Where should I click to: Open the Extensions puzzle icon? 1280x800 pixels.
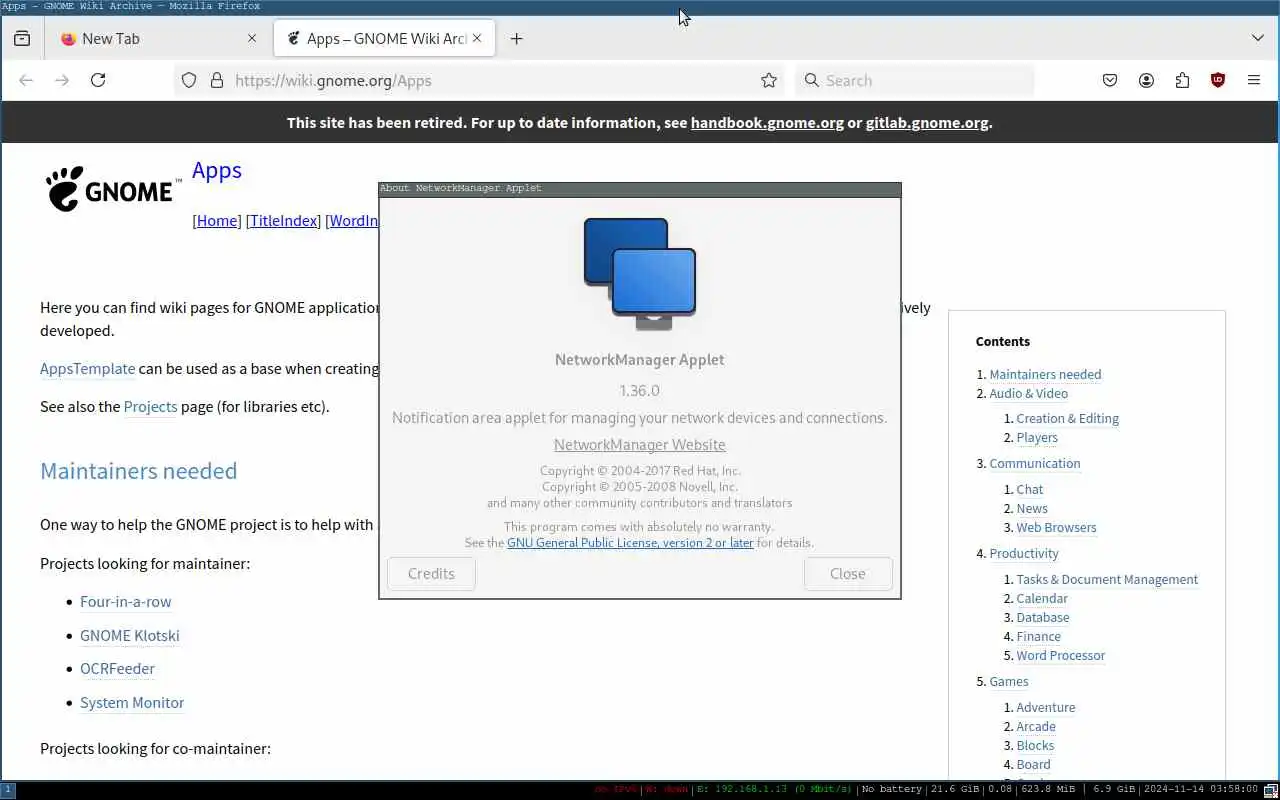[x=1182, y=80]
